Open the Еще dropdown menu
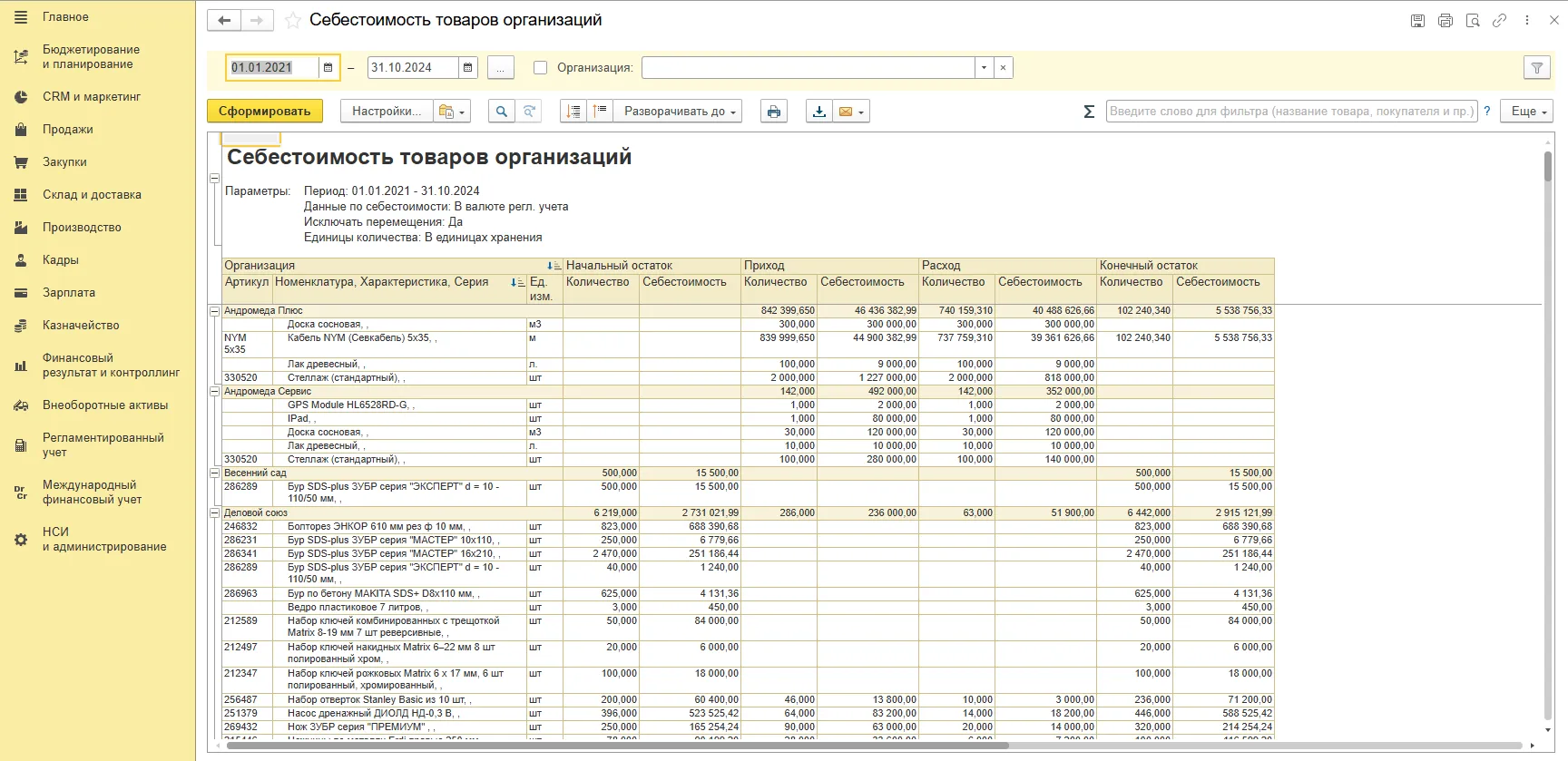1568x761 pixels. [x=1526, y=111]
